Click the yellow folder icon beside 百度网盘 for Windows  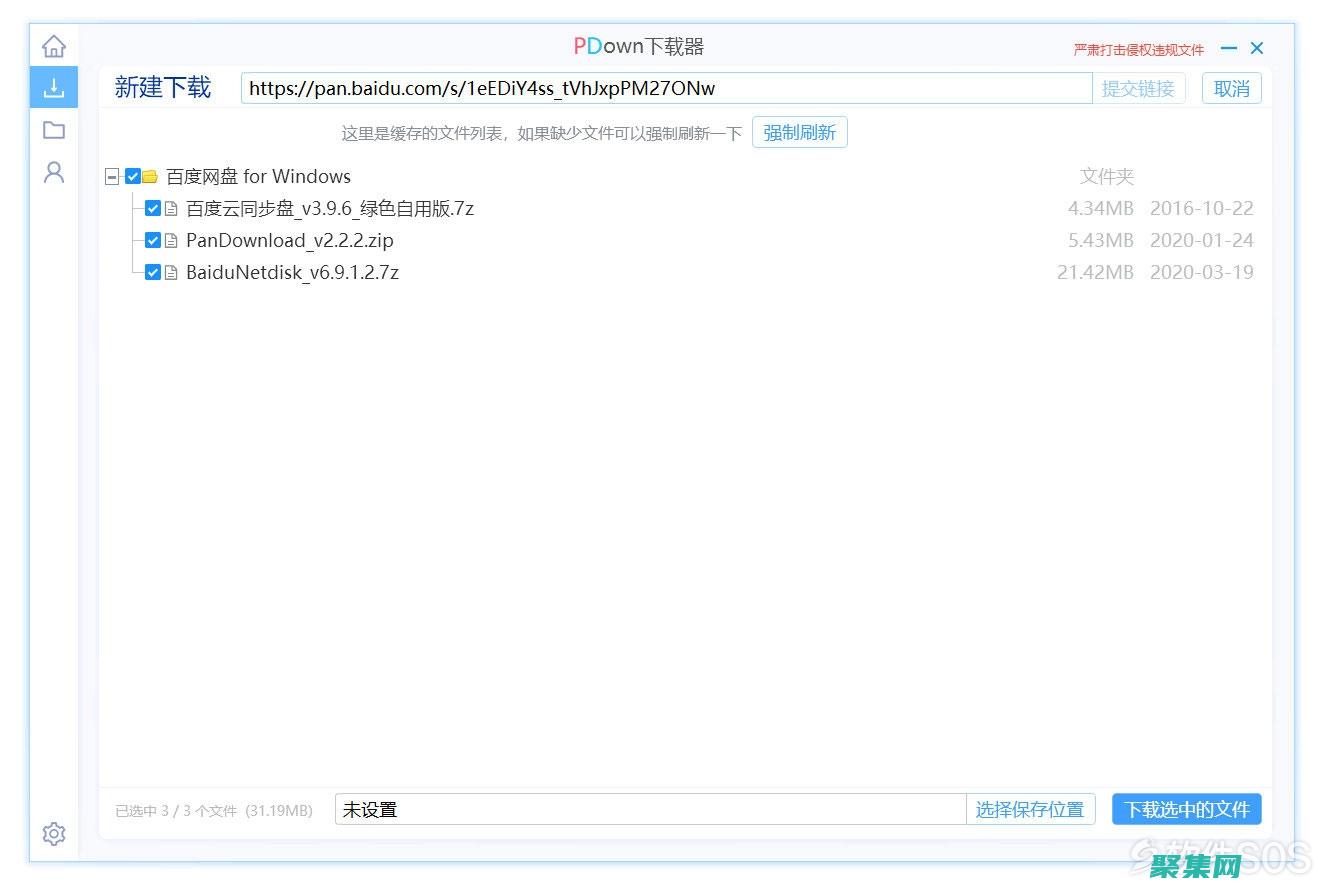click(150, 176)
